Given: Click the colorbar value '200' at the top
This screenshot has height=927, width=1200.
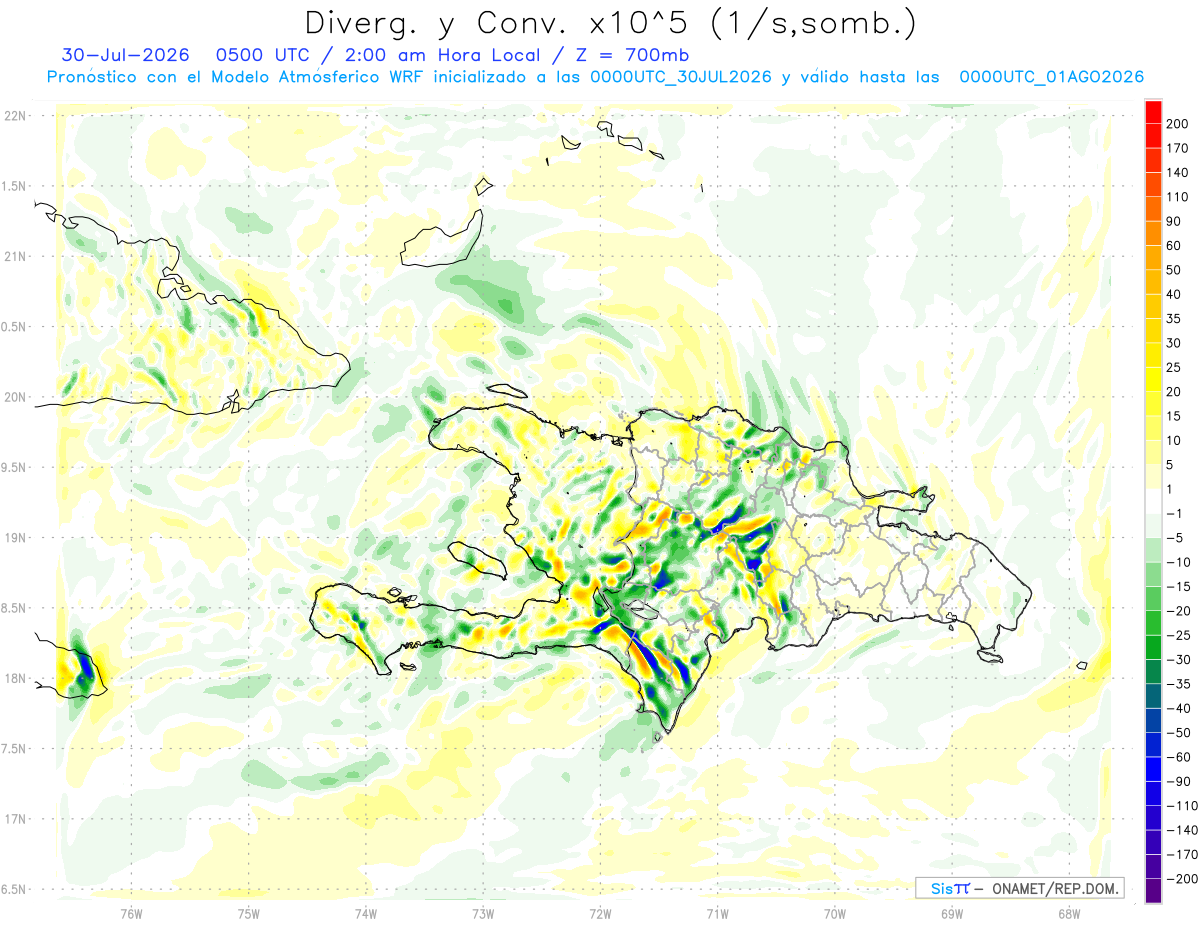Looking at the screenshot, I should tap(1177, 124).
